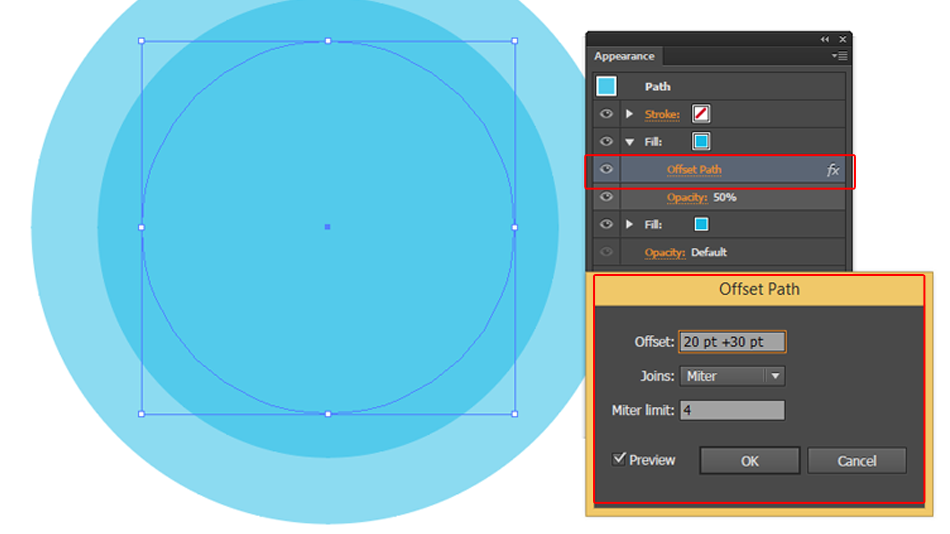This screenshot has height=534, width=950.
Task: Click the top-left bounding box handle
Action: click(141, 41)
